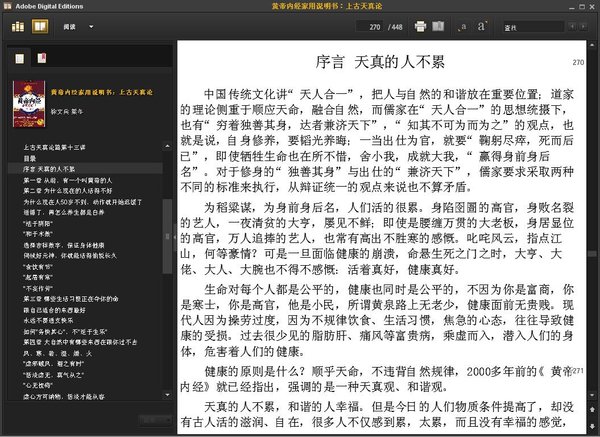Go to next page arrow
This screenshot has height=437, width=600.
point(590,424)
